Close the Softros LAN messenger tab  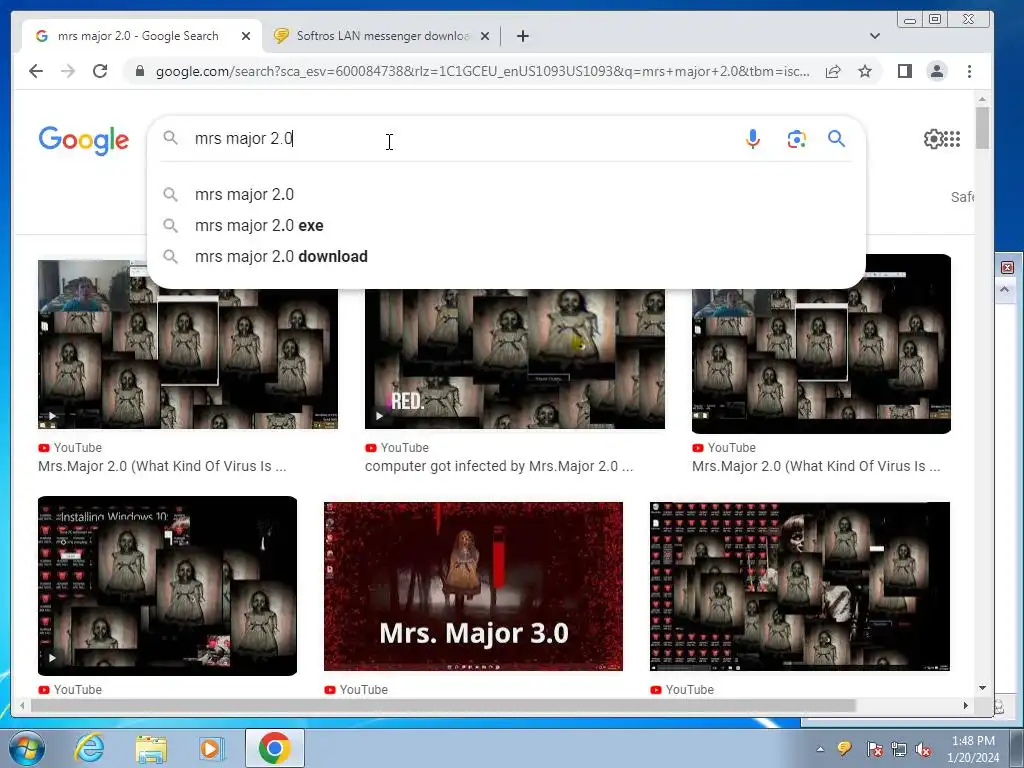(x=485, y=36)
